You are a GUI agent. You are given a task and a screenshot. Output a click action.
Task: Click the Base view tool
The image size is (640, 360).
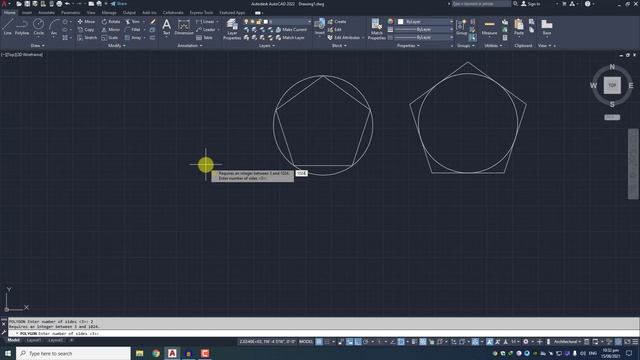tap(547, 27)
